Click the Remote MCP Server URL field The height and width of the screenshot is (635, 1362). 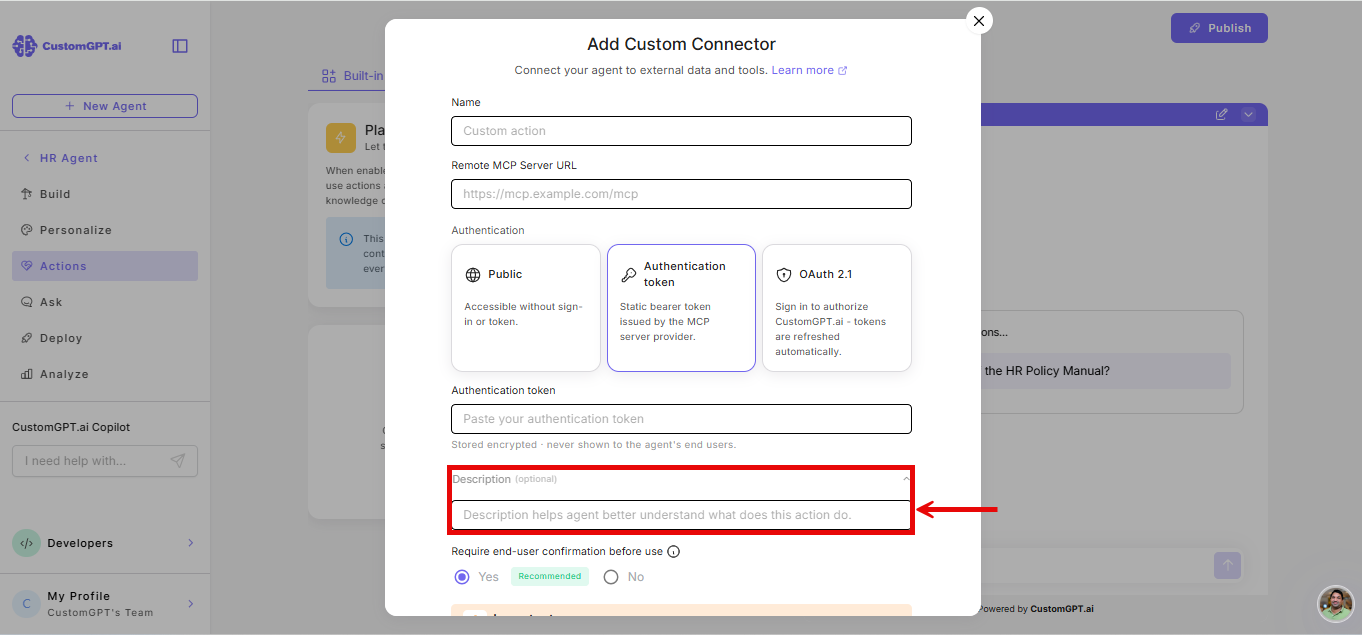(681, 194)
